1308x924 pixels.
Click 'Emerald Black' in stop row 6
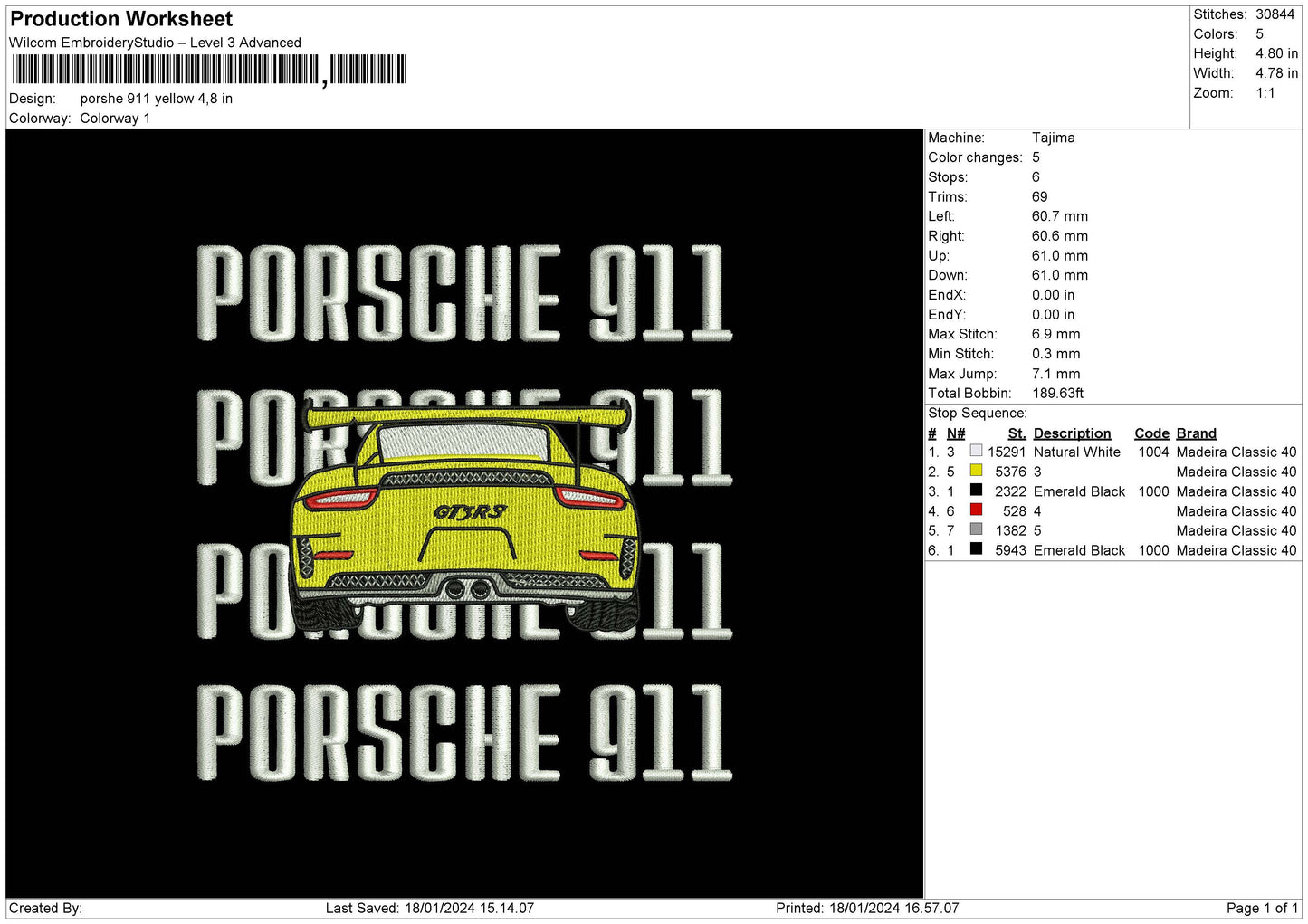[1079, 550]
